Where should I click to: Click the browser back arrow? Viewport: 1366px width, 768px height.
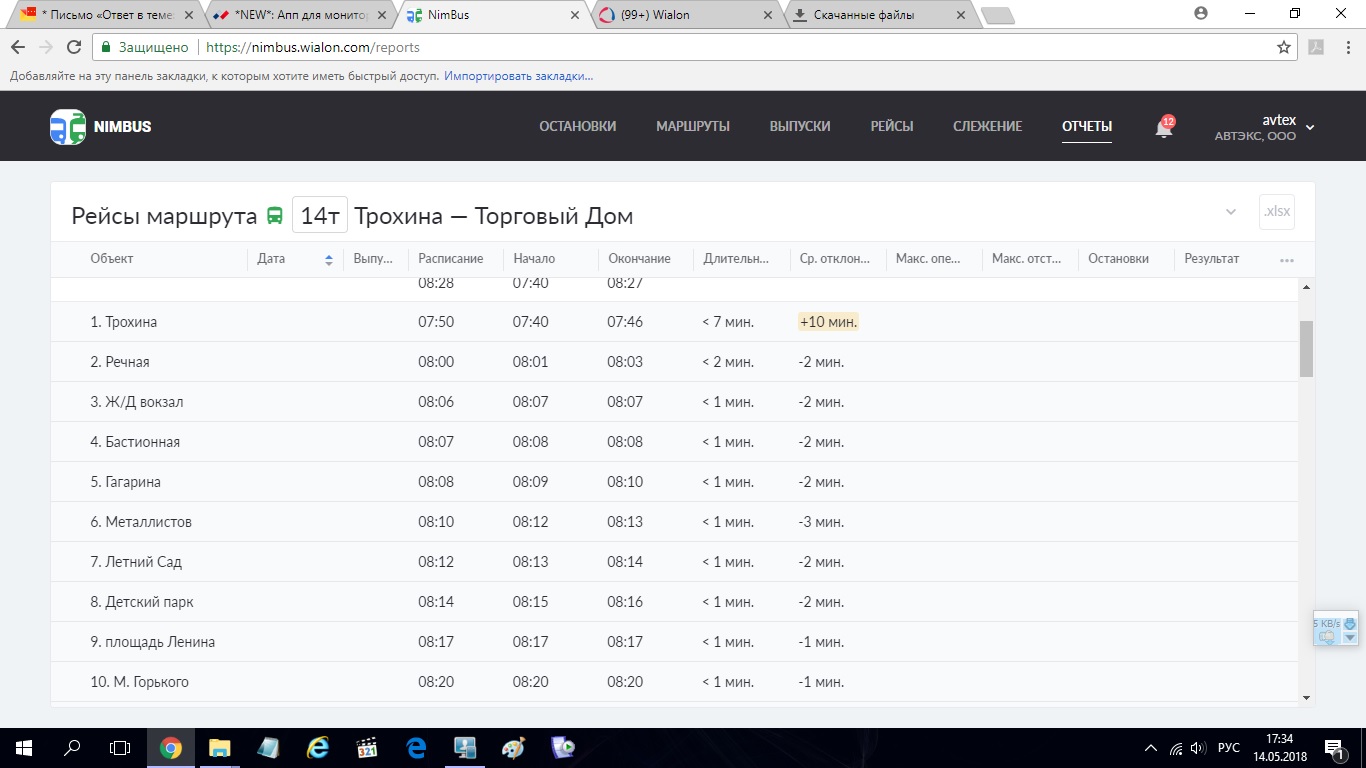[x=18, y=47]
